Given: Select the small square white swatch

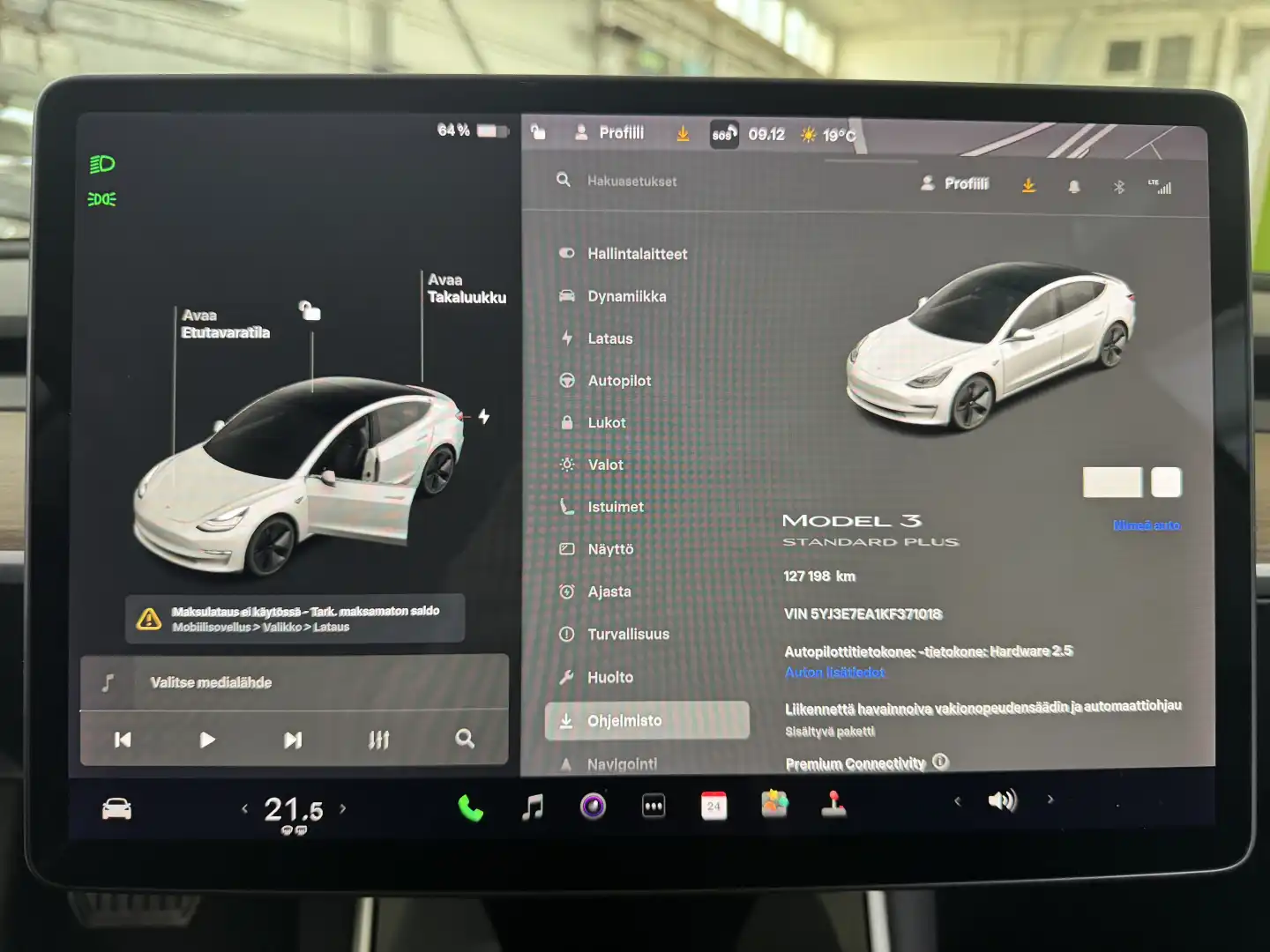Looking at the screenshot, I should click(1166, 482).
